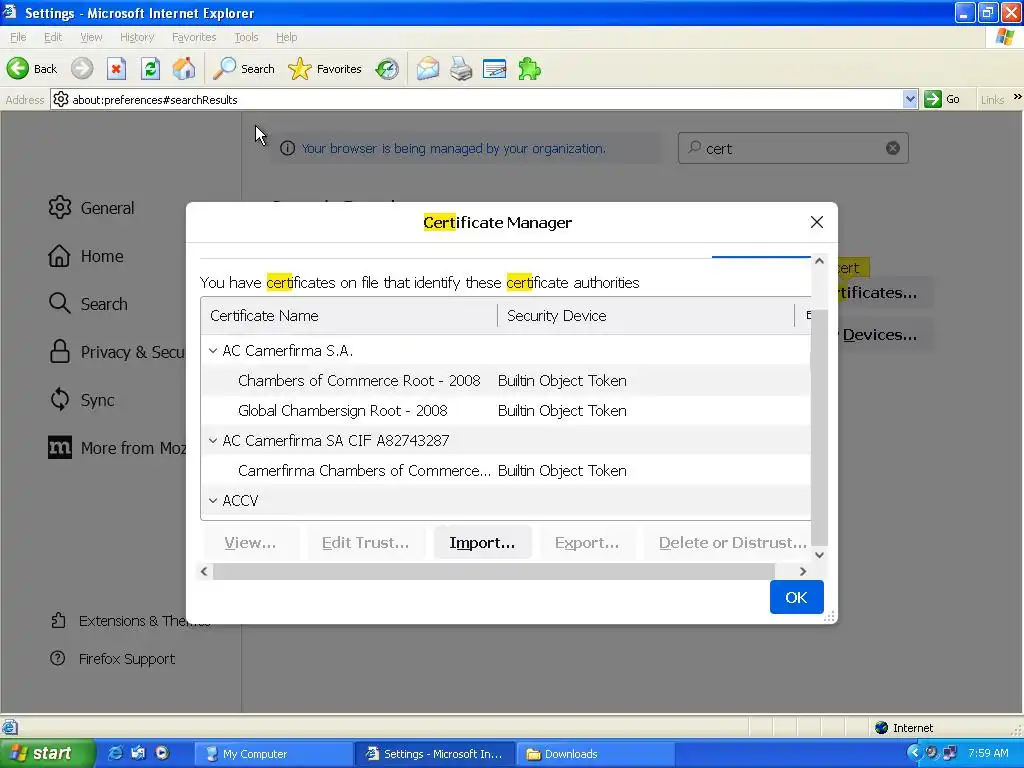Select Global Chambersign Root - 2008 certificate

tap(505, 411)
